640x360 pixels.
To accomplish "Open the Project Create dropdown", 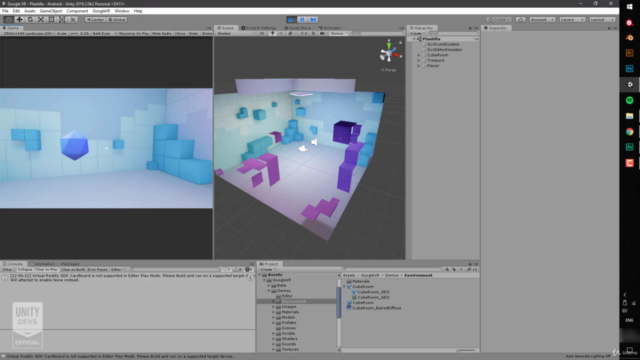I will tap(267, 269).
